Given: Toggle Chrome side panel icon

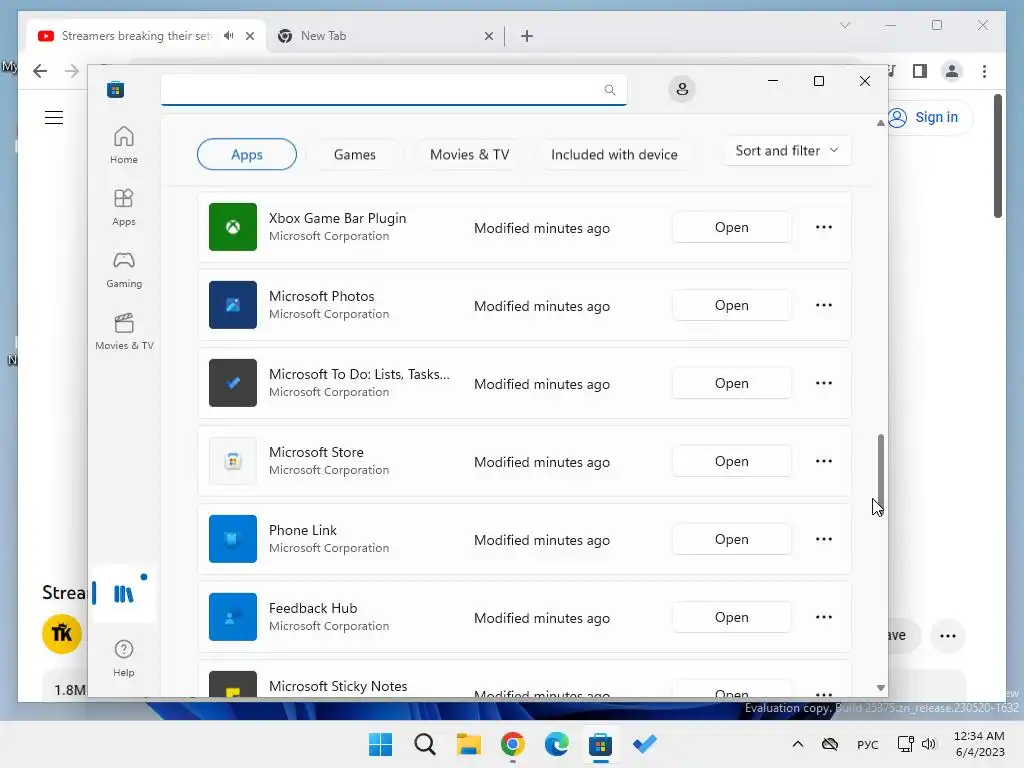Looking at the screenshot, I should coord(920,71).
